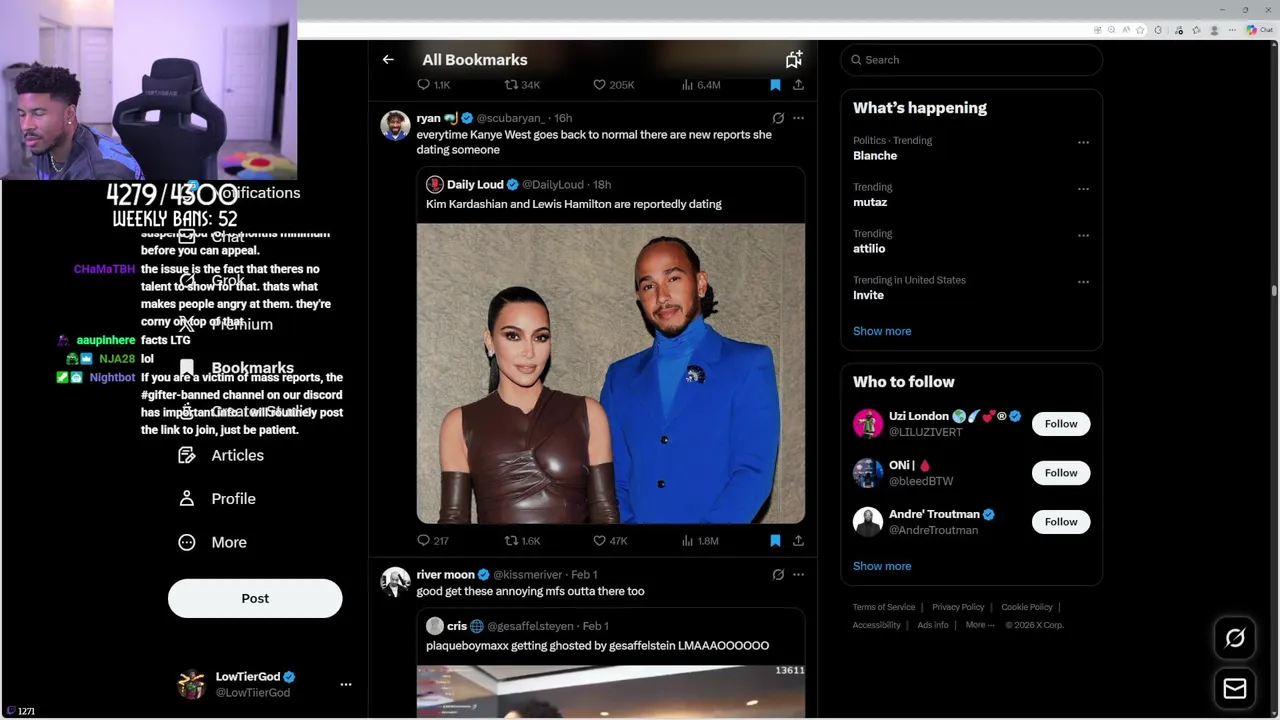Open the Kim and Lewis photo
Image resolution: width=1280 pixels, height=720 pixels.
pyautogui.click(x=611, y=373)
